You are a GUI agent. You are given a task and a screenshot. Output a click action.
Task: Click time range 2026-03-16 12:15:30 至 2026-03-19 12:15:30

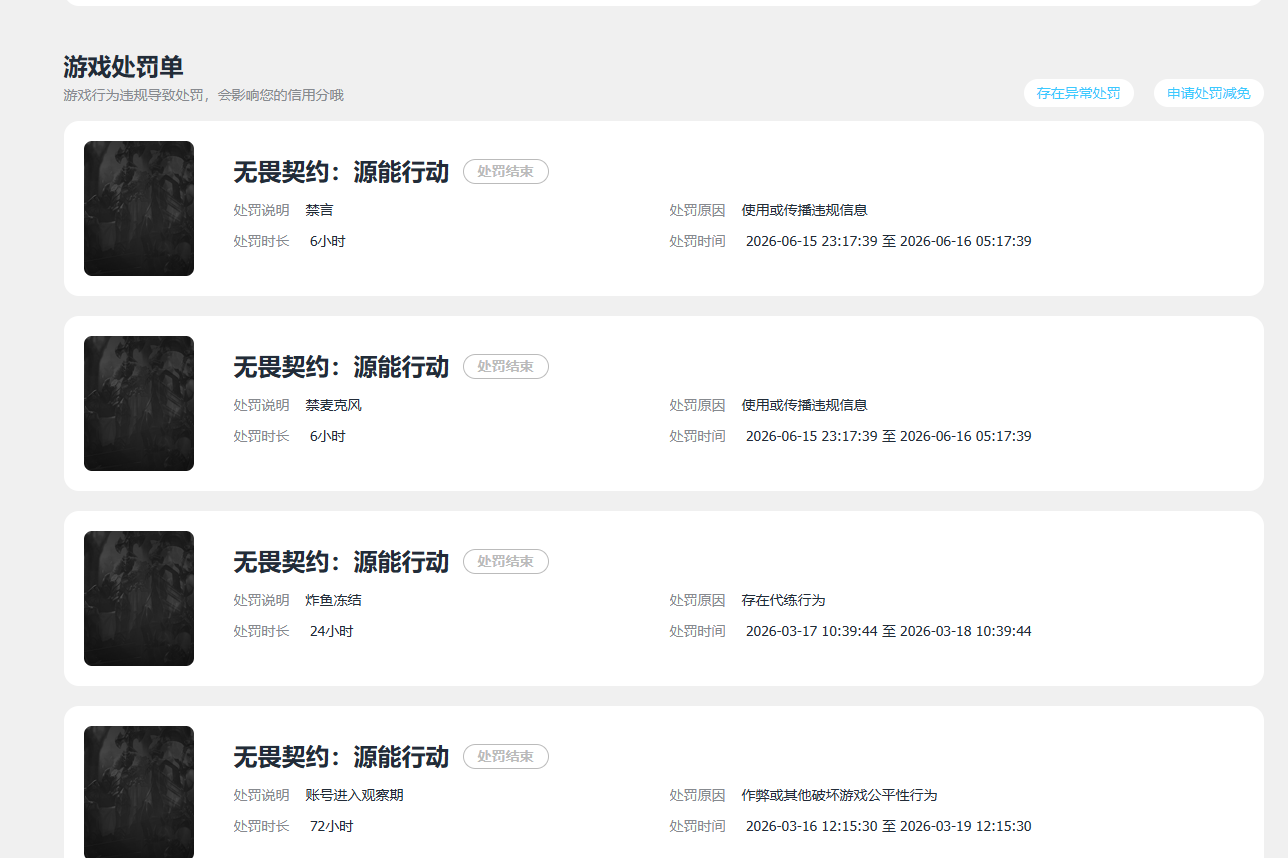(x=888, y=826)
